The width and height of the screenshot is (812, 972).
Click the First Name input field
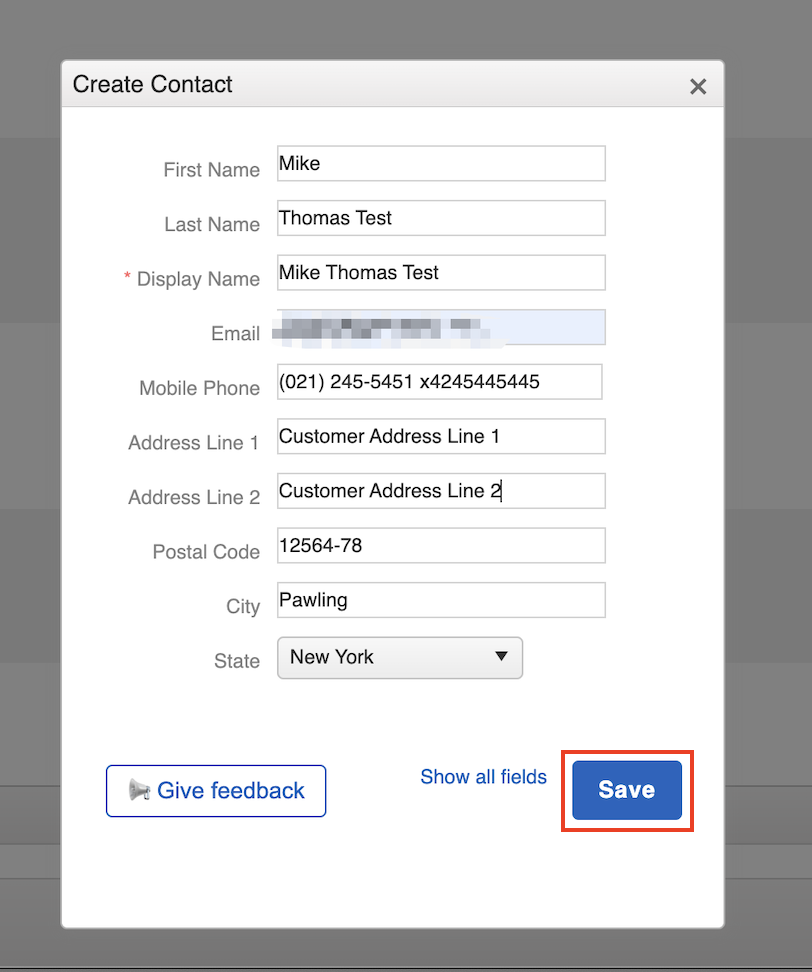click(x=440, y=163)
